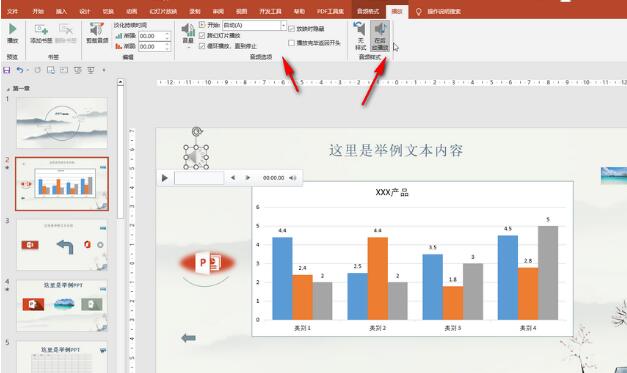Open the File tab
This screenshot has height=373, width=627.
click(x=12, y=11)
